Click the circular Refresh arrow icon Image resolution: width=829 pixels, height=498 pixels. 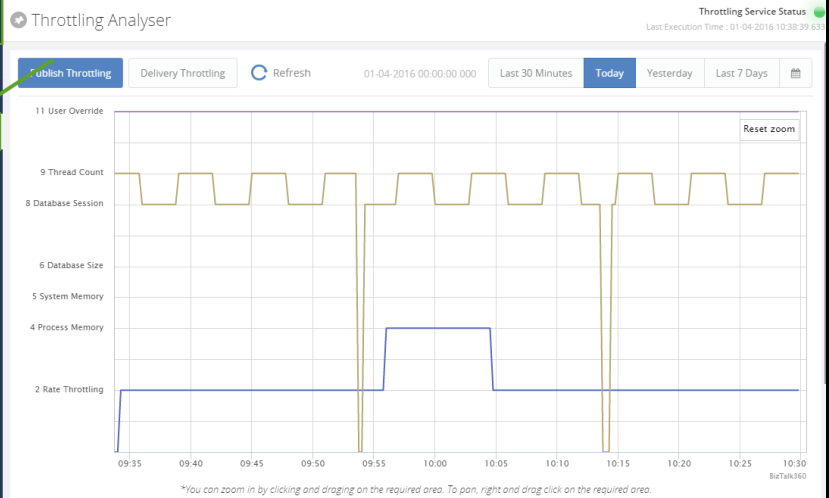click(259, 73)
